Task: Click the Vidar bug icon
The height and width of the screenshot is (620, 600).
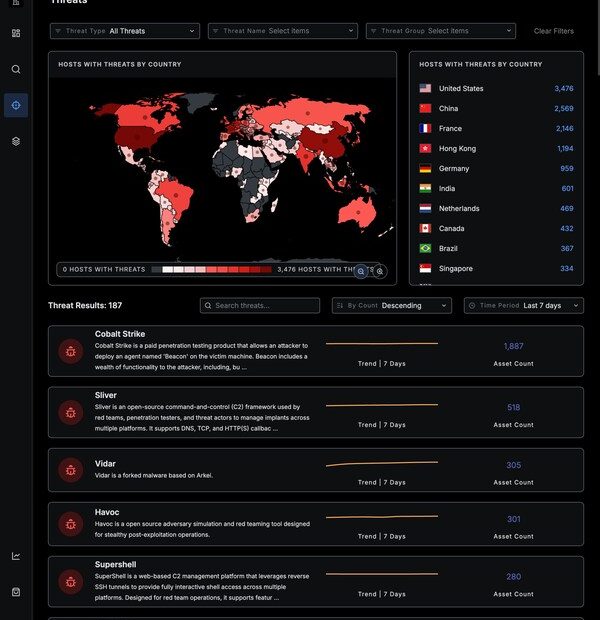Action: pyautogui.click(x=71, y=470)
